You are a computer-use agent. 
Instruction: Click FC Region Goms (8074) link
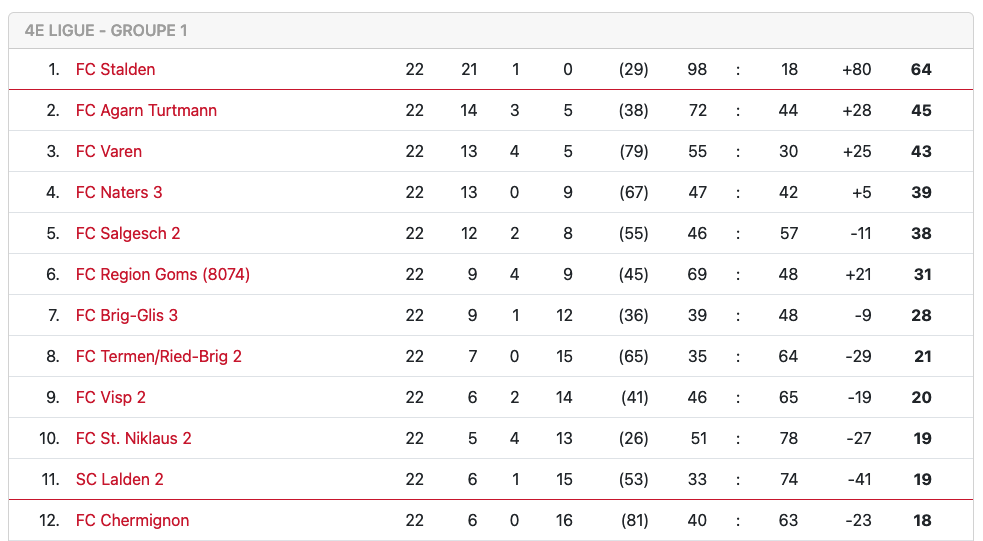pos(163,274)
